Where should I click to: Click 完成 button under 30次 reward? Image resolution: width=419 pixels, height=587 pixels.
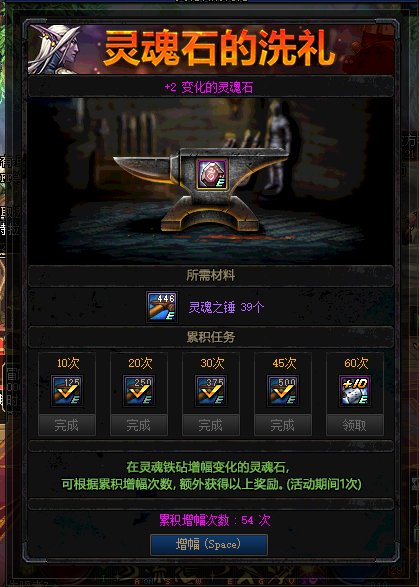(x=211, y=425)
